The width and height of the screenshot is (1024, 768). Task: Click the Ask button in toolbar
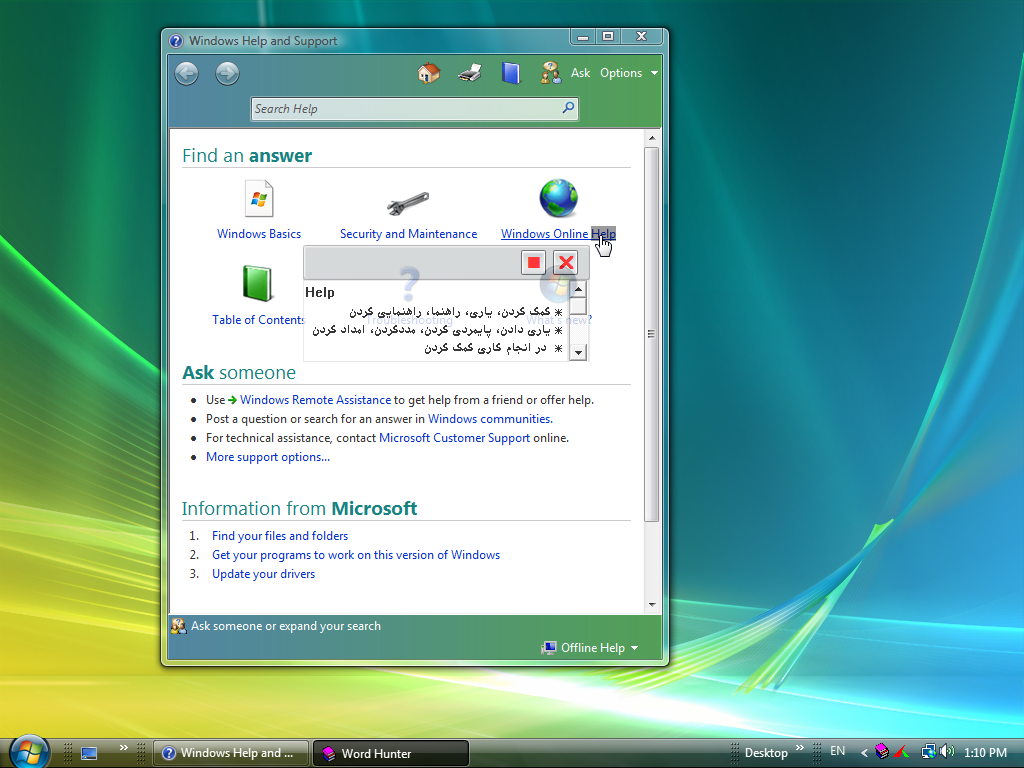[580, 73]
